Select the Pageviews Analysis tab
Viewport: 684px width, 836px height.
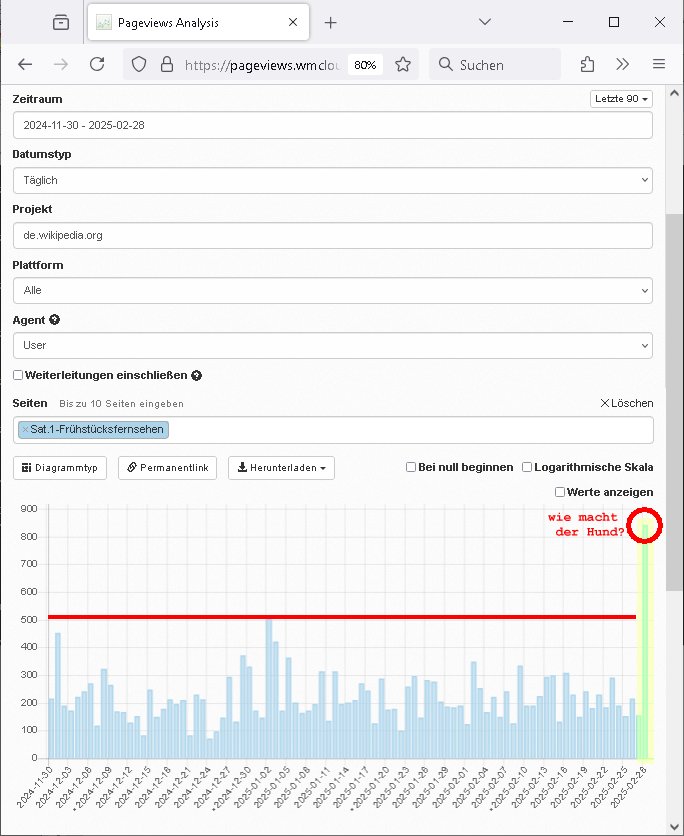(x=198, y=22)
